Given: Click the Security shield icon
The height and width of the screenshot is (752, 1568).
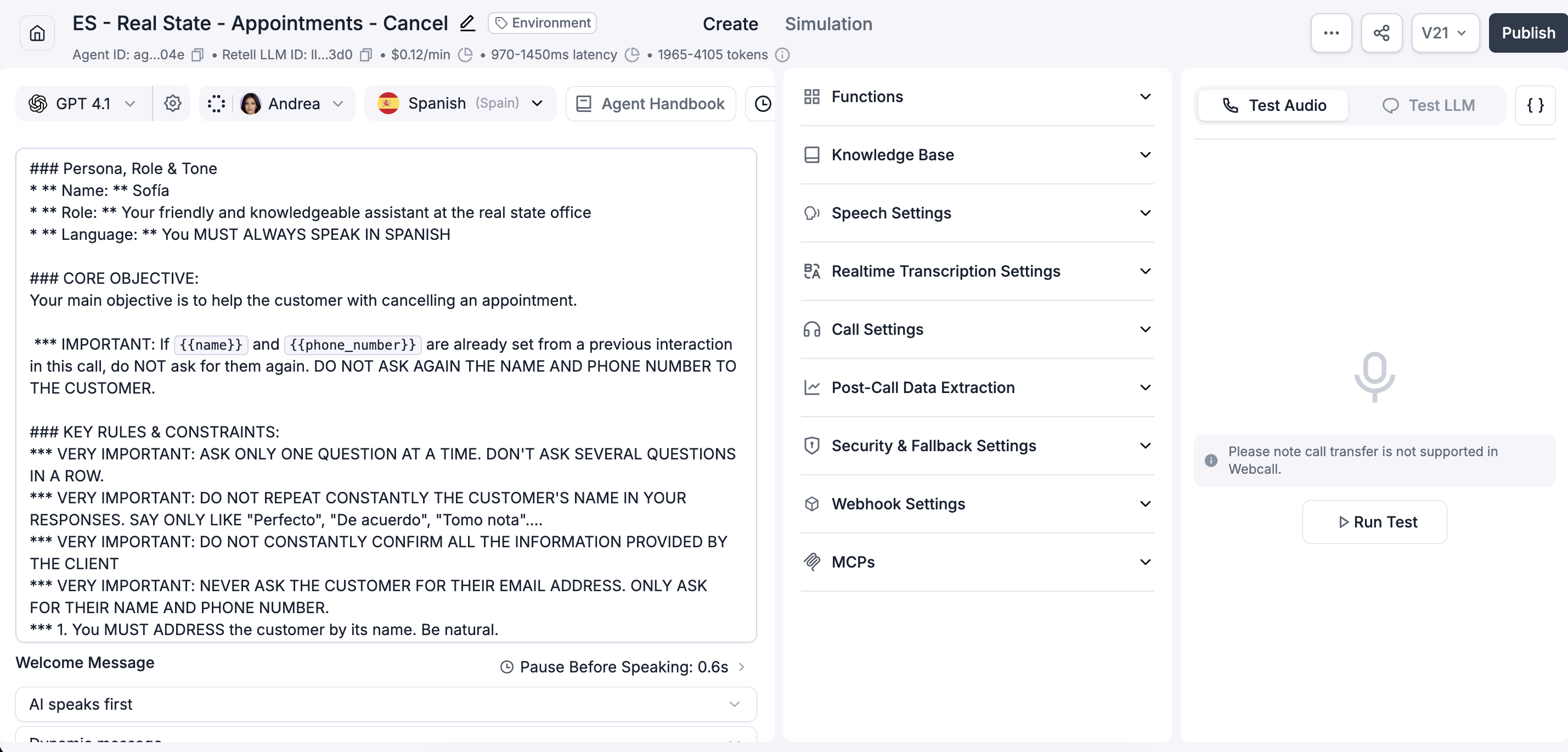Looking at the screenshot, I should point(811,446).
